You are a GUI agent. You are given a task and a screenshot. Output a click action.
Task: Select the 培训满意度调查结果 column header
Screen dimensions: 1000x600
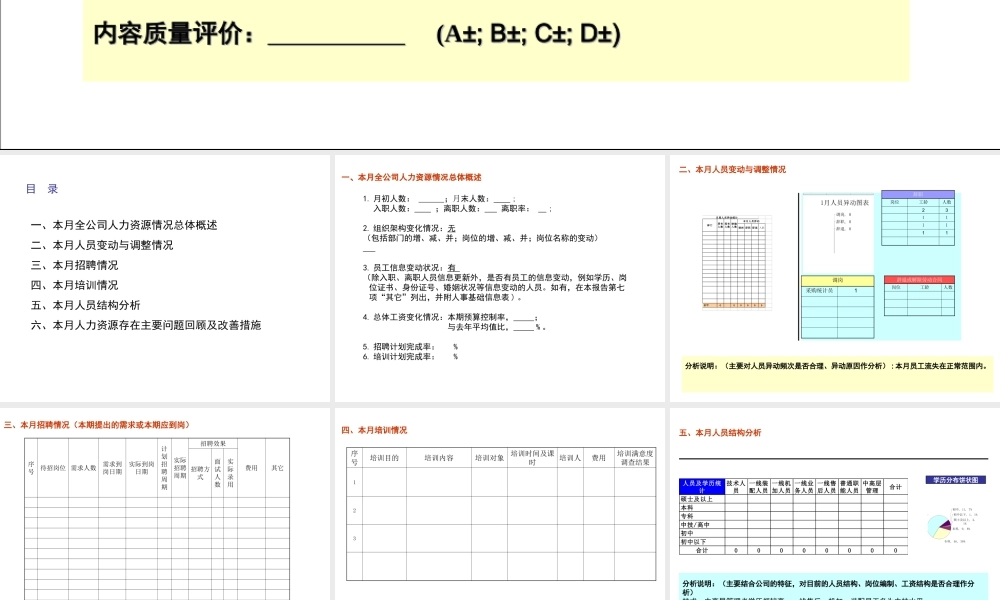[635, 458]
